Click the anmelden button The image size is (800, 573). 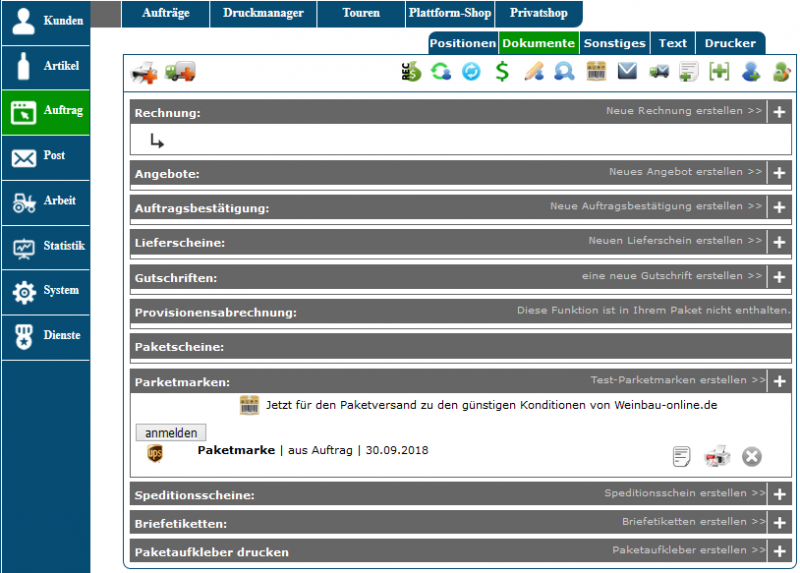(x=171, y=433)
